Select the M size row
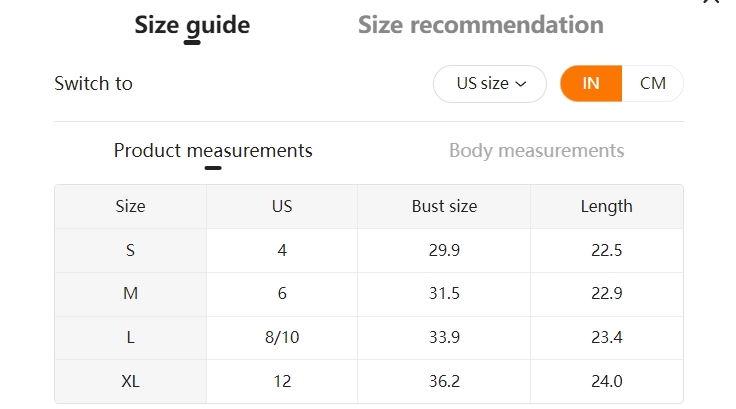 click(369, 294)
